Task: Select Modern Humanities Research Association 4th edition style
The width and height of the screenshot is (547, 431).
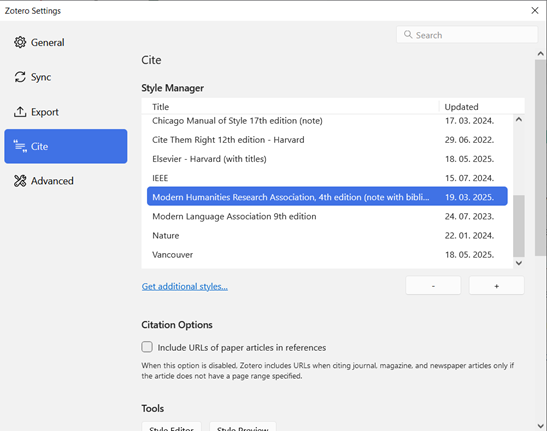Action: (327, 197)
